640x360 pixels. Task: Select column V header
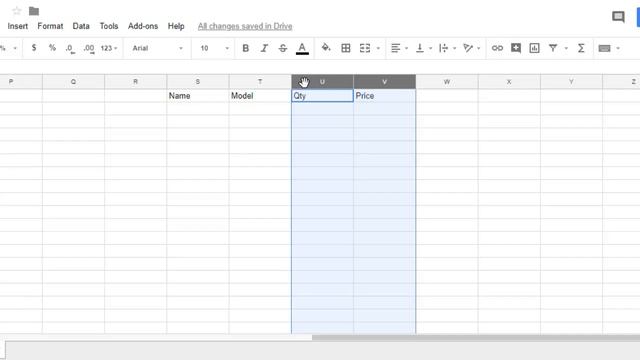[x=384, y=82]
